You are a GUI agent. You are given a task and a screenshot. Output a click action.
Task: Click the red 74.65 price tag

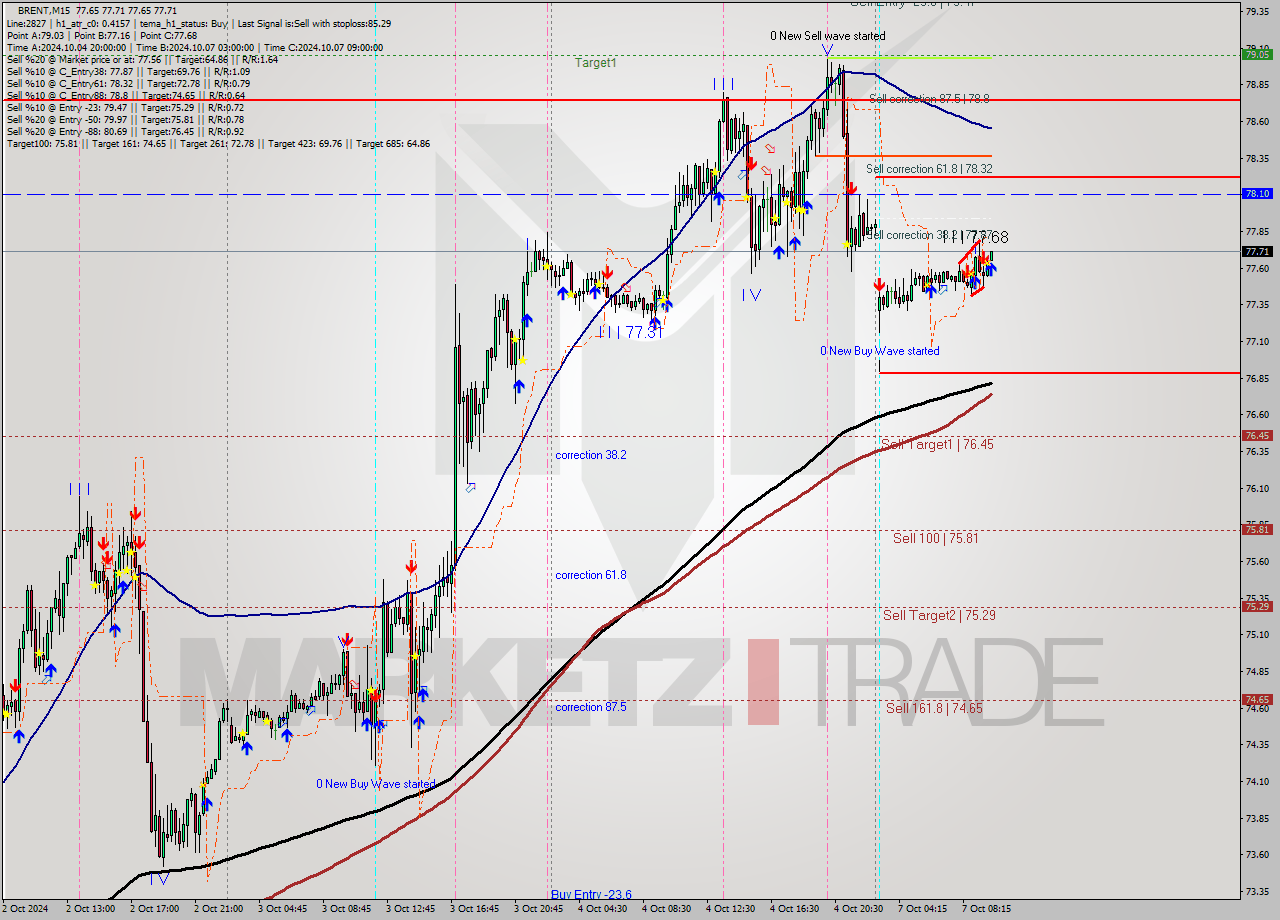1257,700
